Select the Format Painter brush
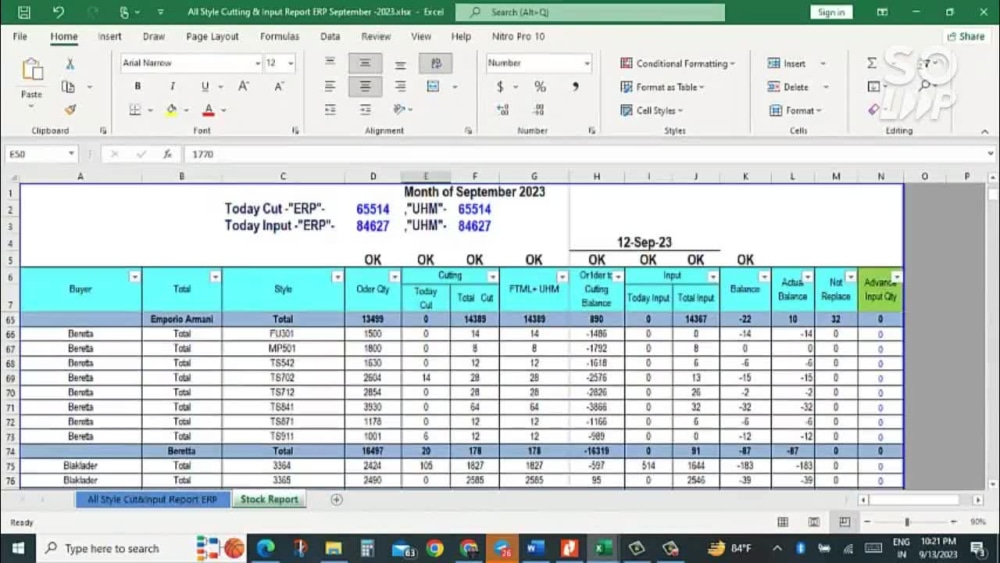Viewport: 1000px width, 563px height. 70,110
